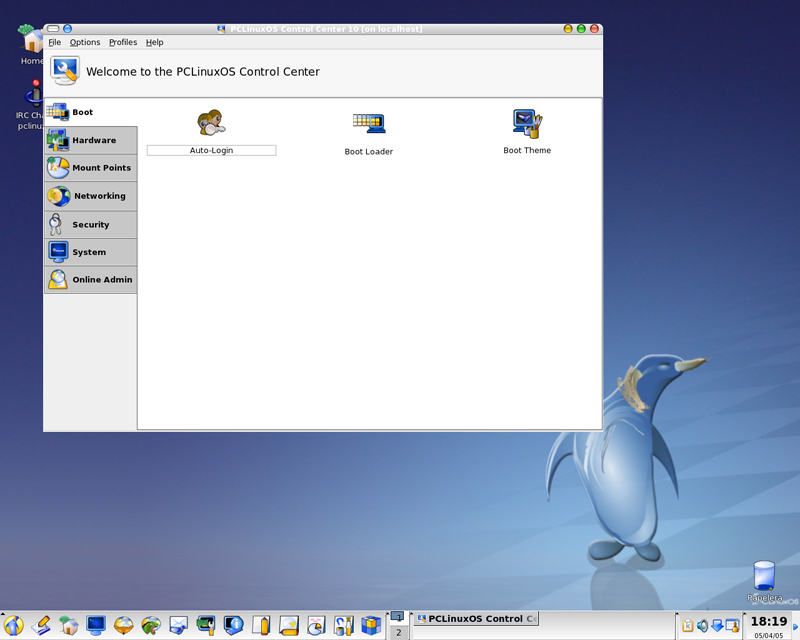Launch the paint brush graphics panel icon

[x=344, y=625]
